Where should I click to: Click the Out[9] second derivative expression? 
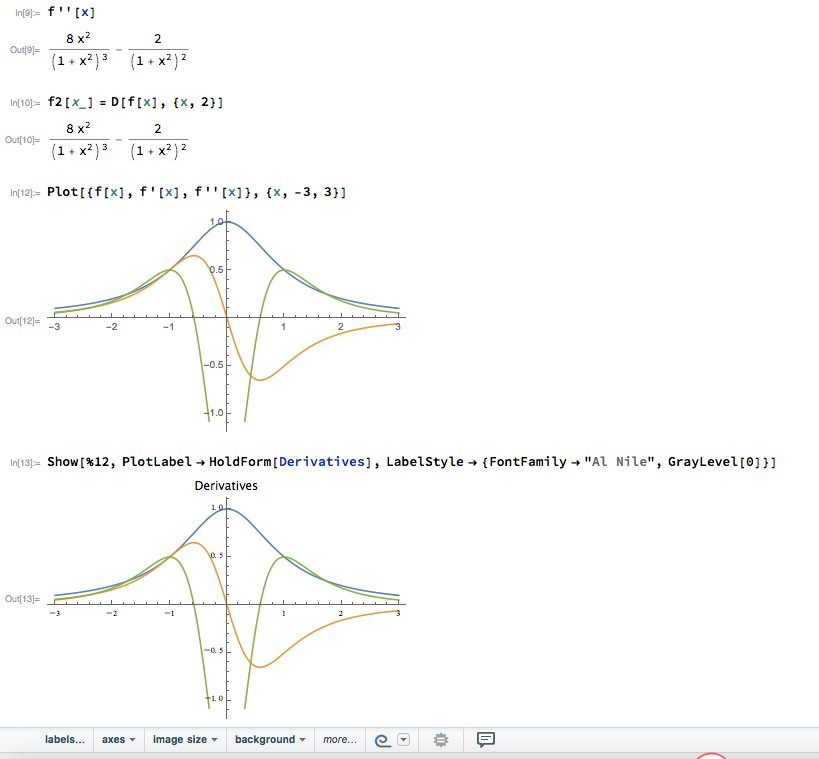pos(119,50)
